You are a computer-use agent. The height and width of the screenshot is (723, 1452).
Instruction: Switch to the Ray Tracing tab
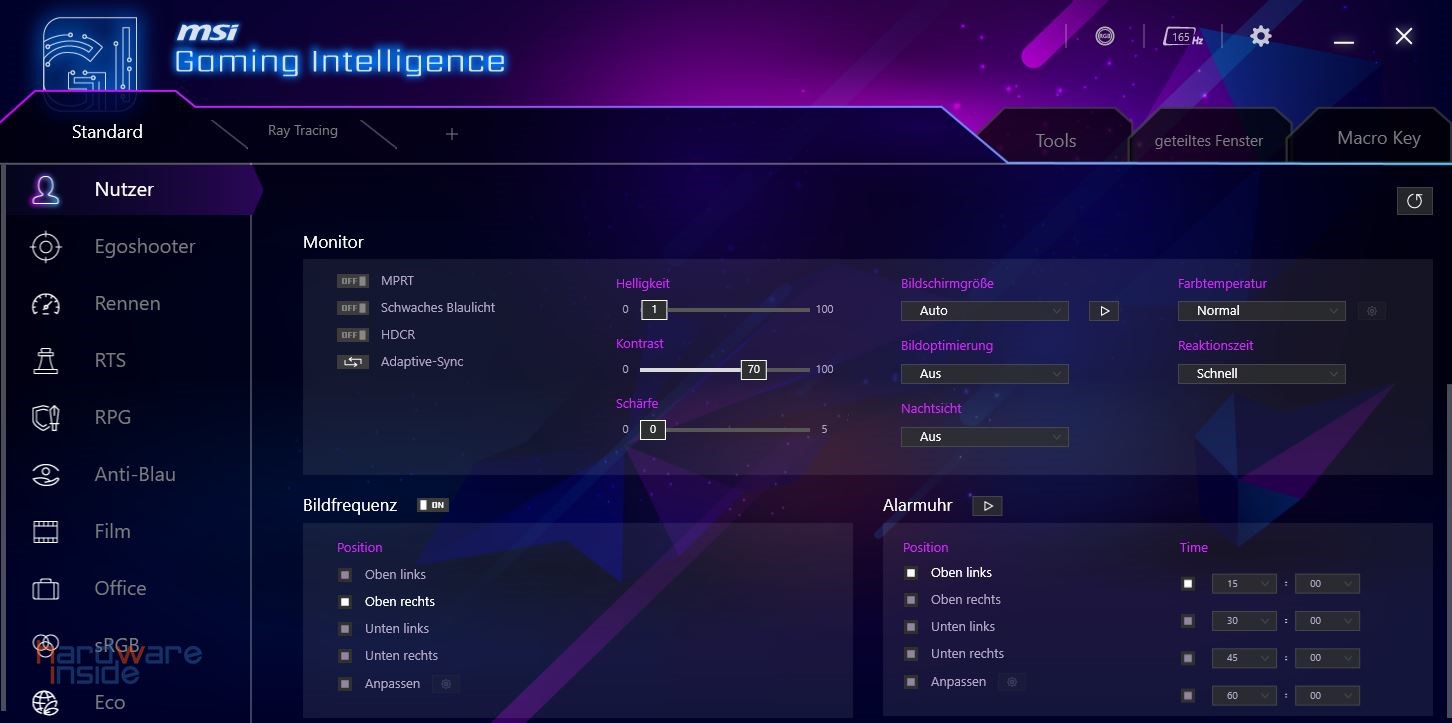[303, 131]
